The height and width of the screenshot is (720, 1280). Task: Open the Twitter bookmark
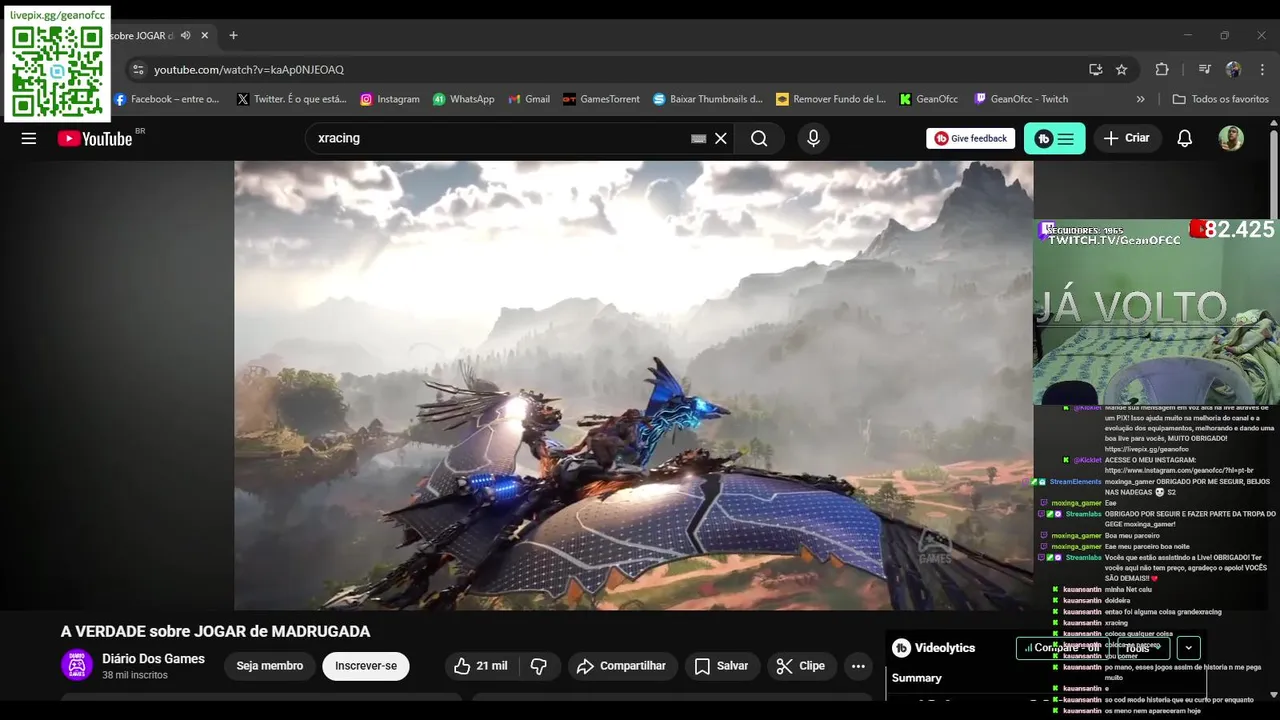click(292, 99)
